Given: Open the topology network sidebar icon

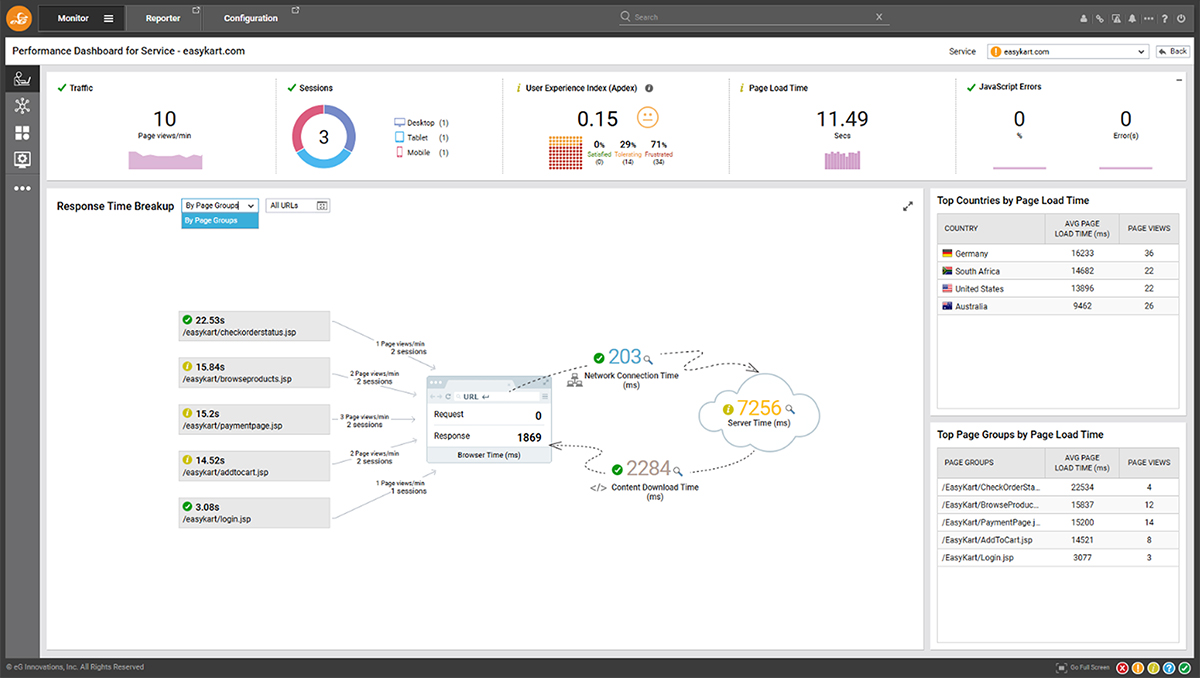Looking at the screenshot, I should coord(21,106).
